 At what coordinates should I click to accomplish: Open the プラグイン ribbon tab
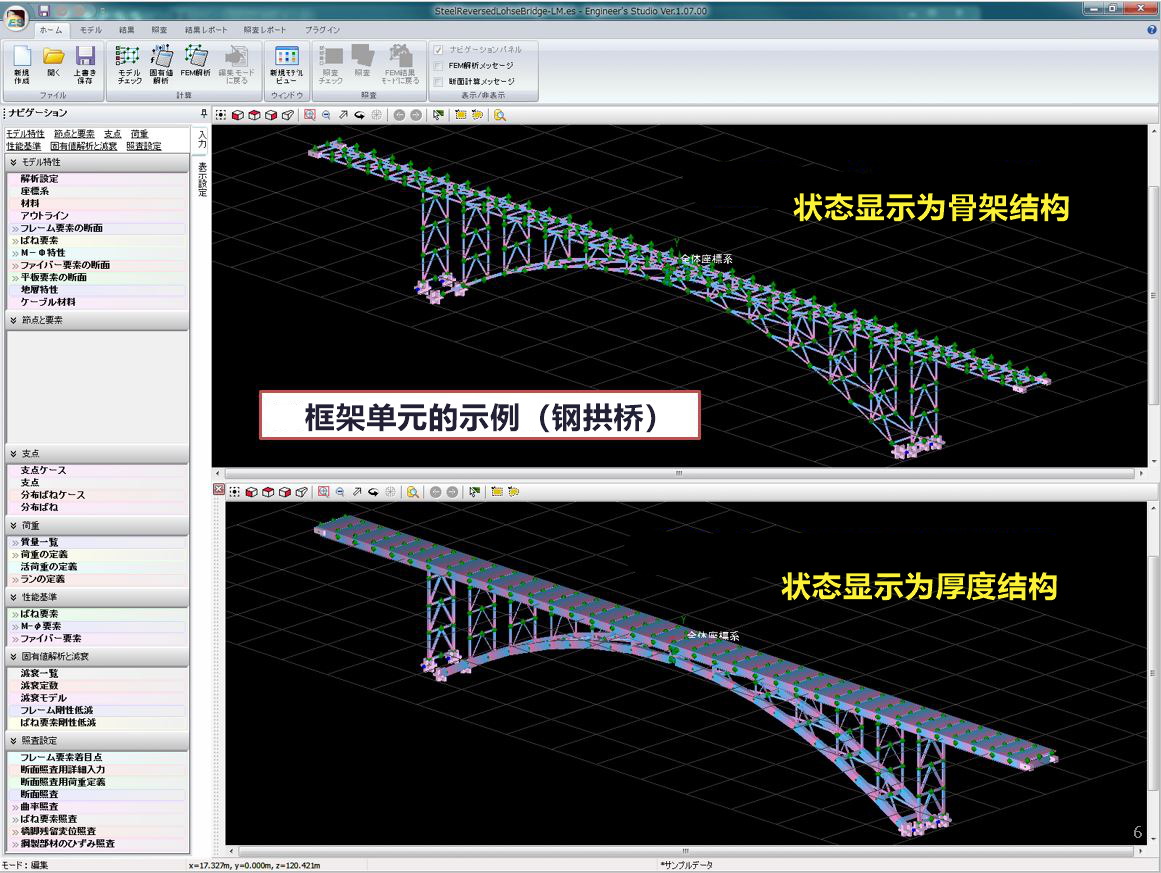(322, 30)
